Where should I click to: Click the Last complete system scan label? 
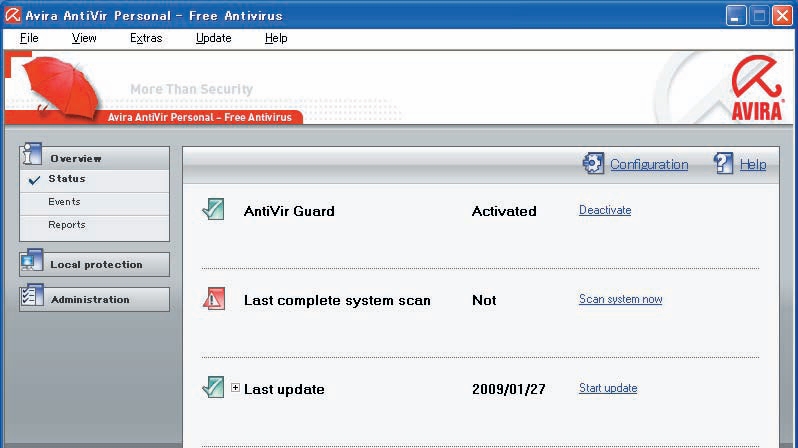pyautogui.click(x=337, y=300)
